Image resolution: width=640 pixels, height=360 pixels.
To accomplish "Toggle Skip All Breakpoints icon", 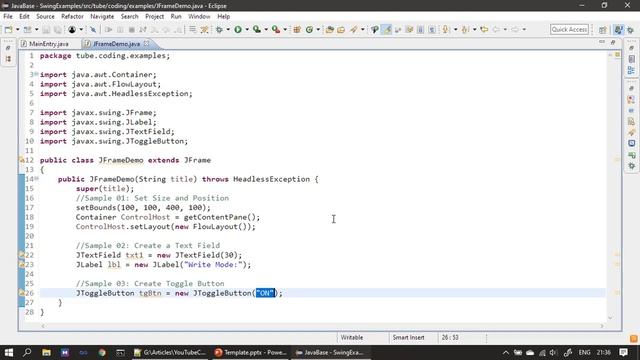I will (93, 29).
